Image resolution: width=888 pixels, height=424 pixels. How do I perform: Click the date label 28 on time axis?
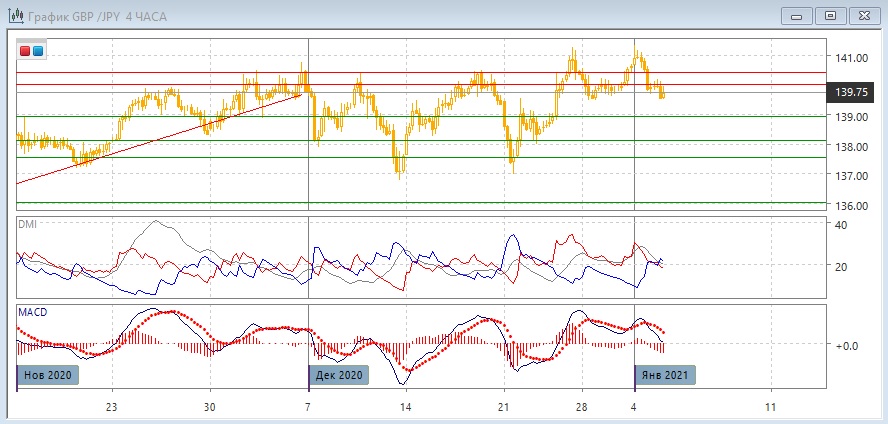pyautogui.click(x=581, y=408)
